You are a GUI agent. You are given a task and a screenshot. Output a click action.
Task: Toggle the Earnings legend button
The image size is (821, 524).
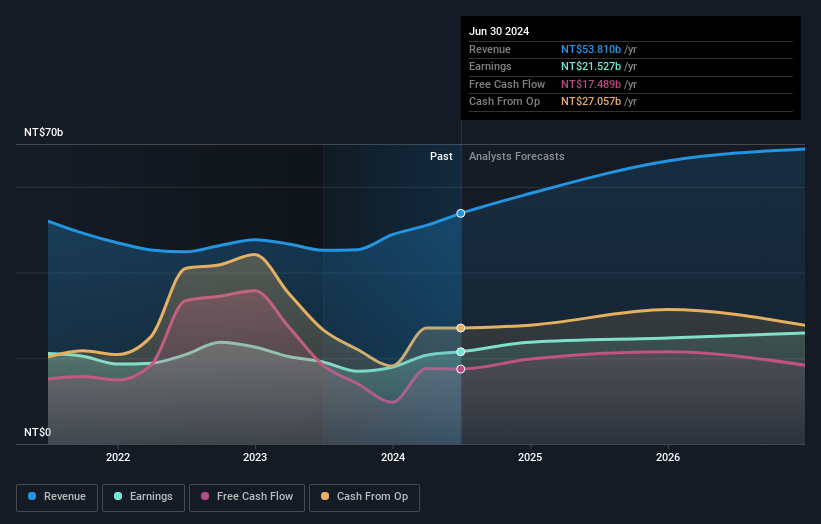click(x=143, y=497)
